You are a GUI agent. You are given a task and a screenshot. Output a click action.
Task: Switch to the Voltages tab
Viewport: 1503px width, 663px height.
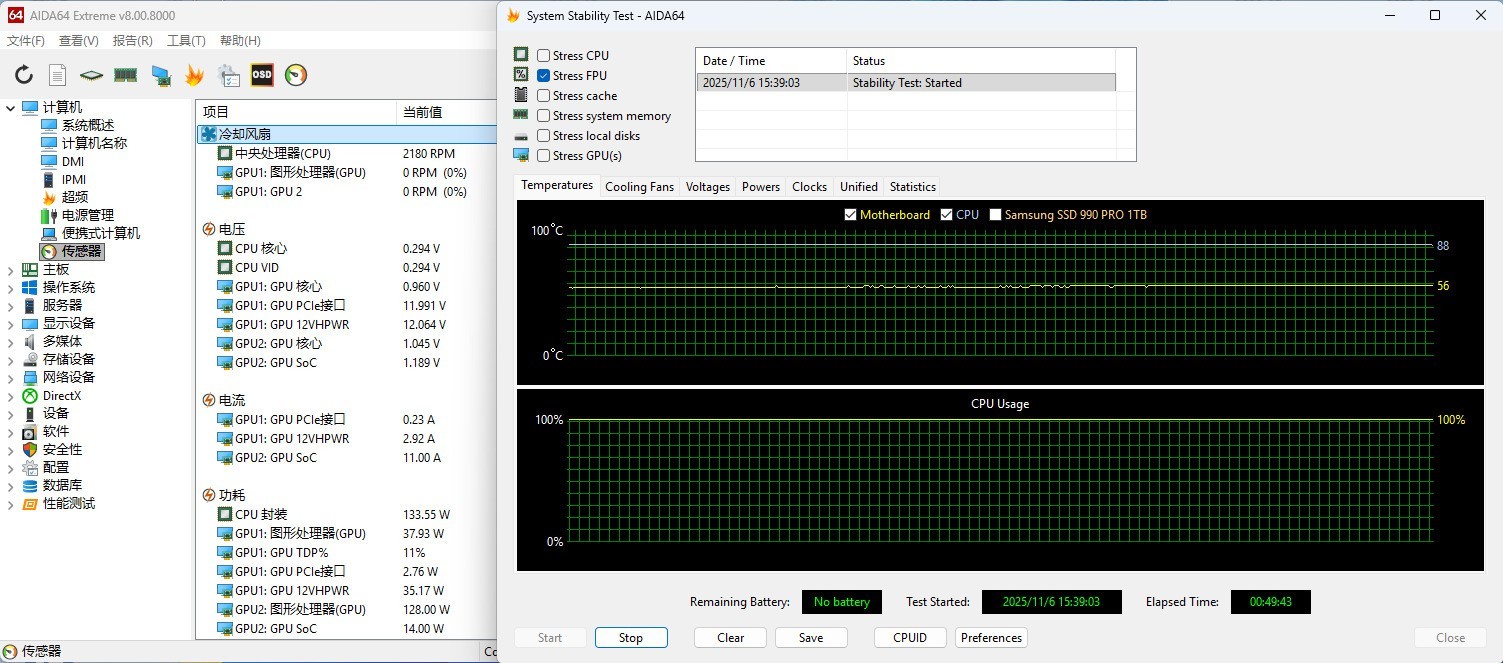pyautogui.click(x=707, y=186)
